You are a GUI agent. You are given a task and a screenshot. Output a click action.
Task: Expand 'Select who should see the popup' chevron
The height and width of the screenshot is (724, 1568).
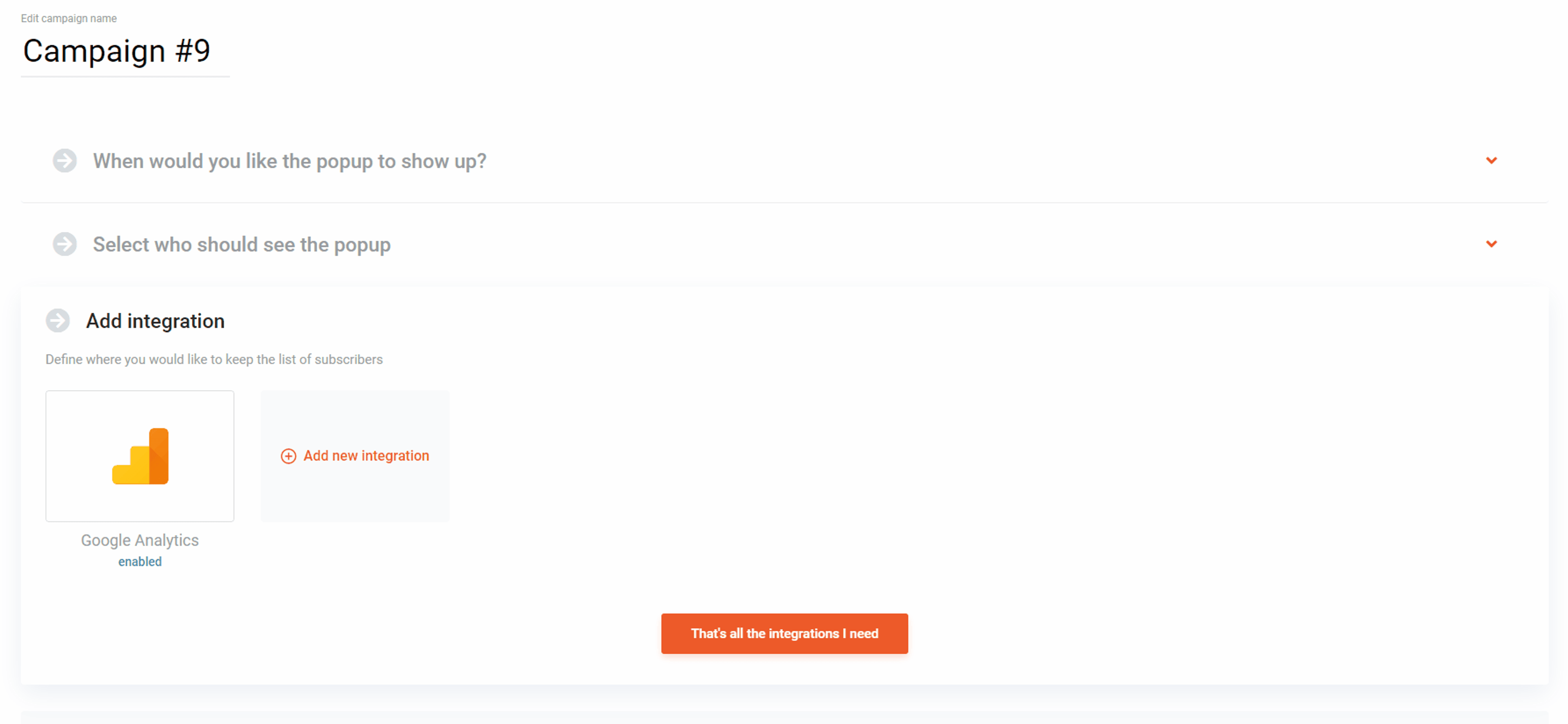point(1491,244)
